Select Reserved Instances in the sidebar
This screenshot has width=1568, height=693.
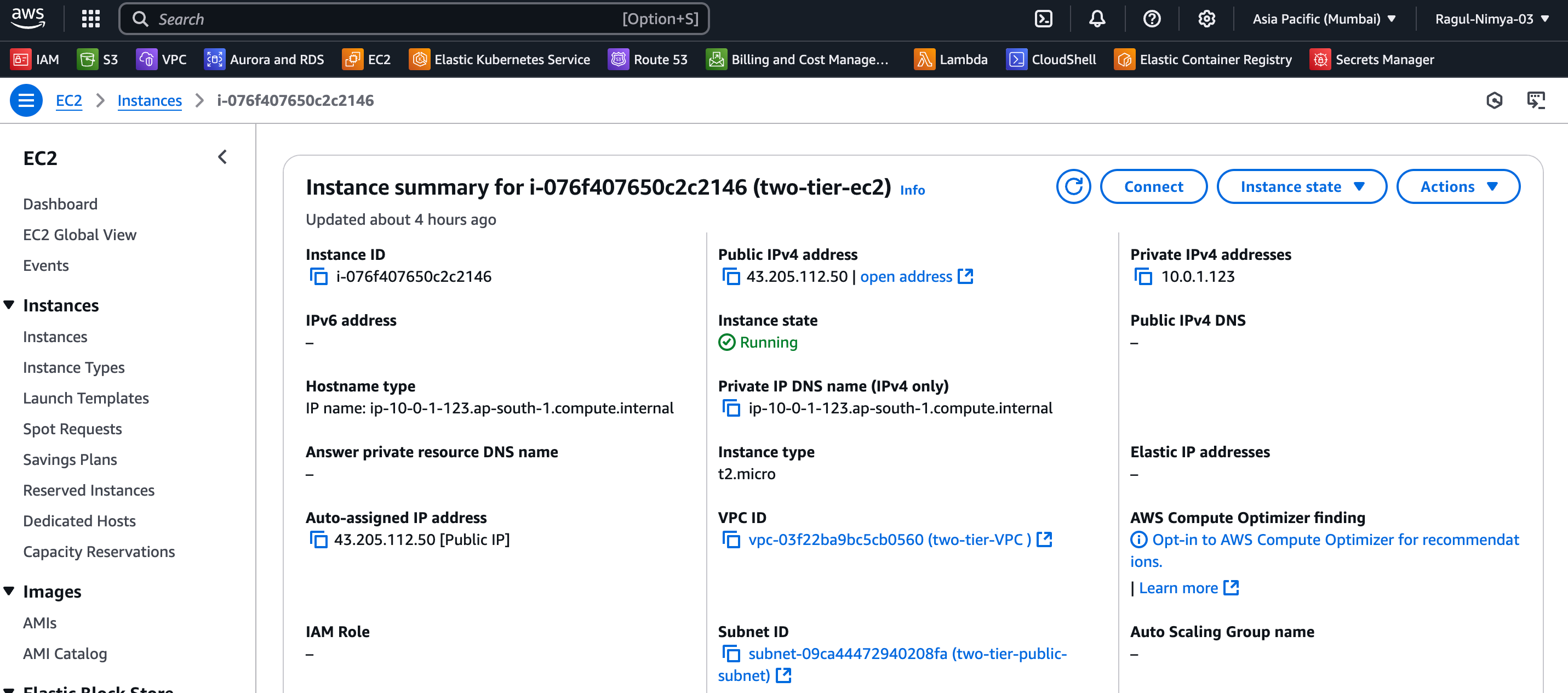tap(89, 490)
